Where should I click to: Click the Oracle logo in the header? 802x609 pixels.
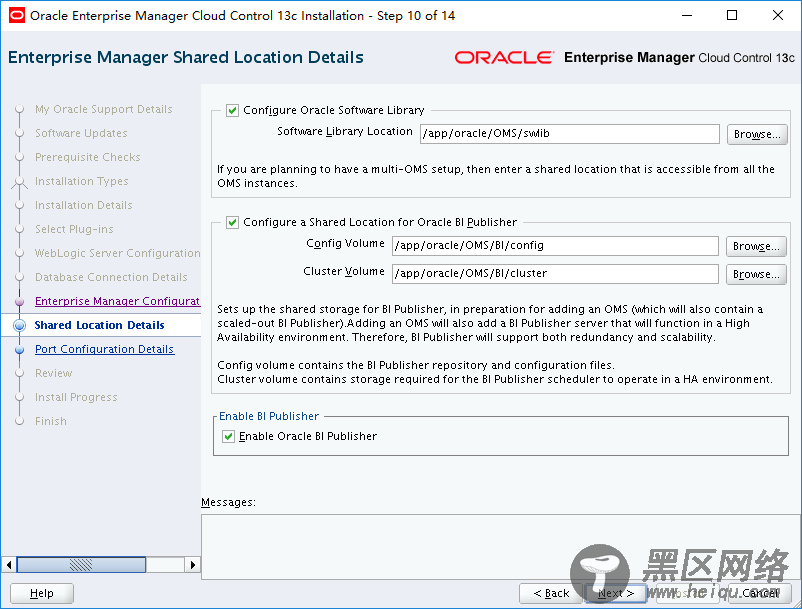point(504,58)
